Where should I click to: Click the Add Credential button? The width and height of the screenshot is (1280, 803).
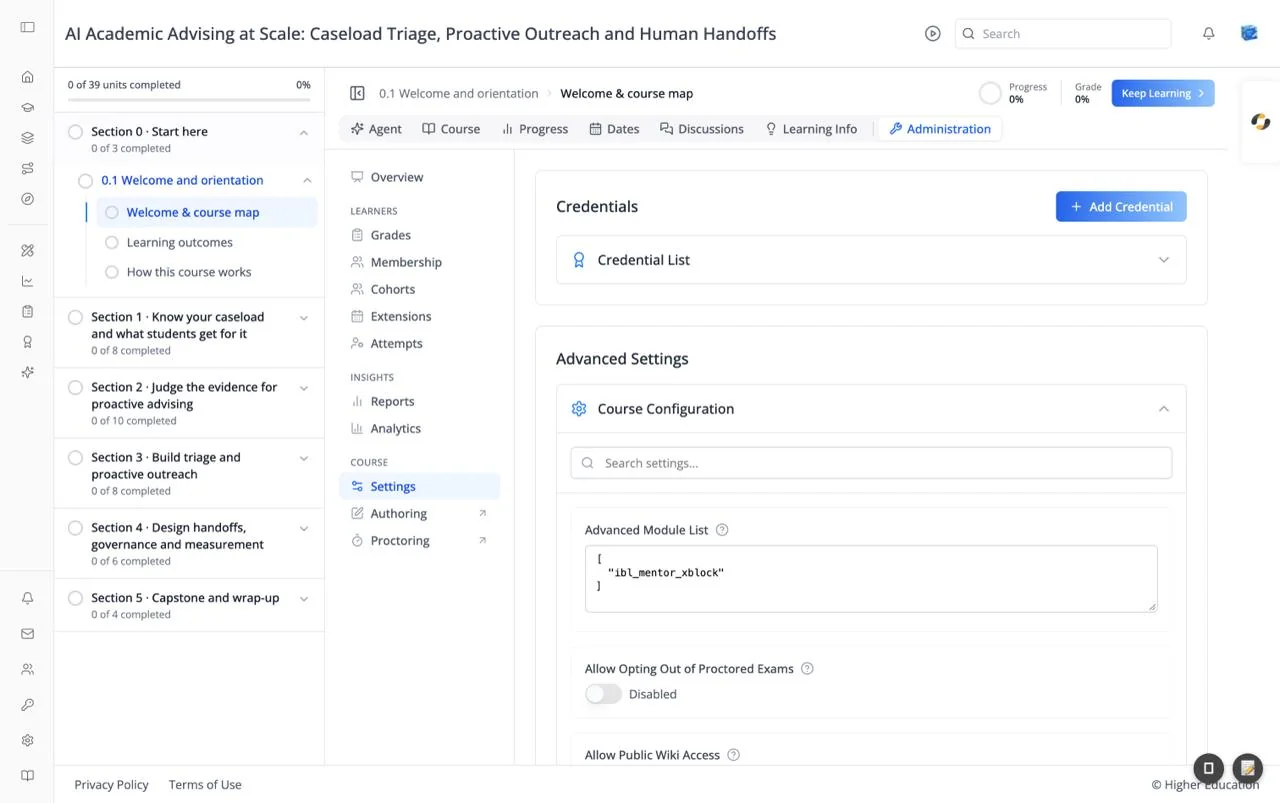click(1121, 207)
